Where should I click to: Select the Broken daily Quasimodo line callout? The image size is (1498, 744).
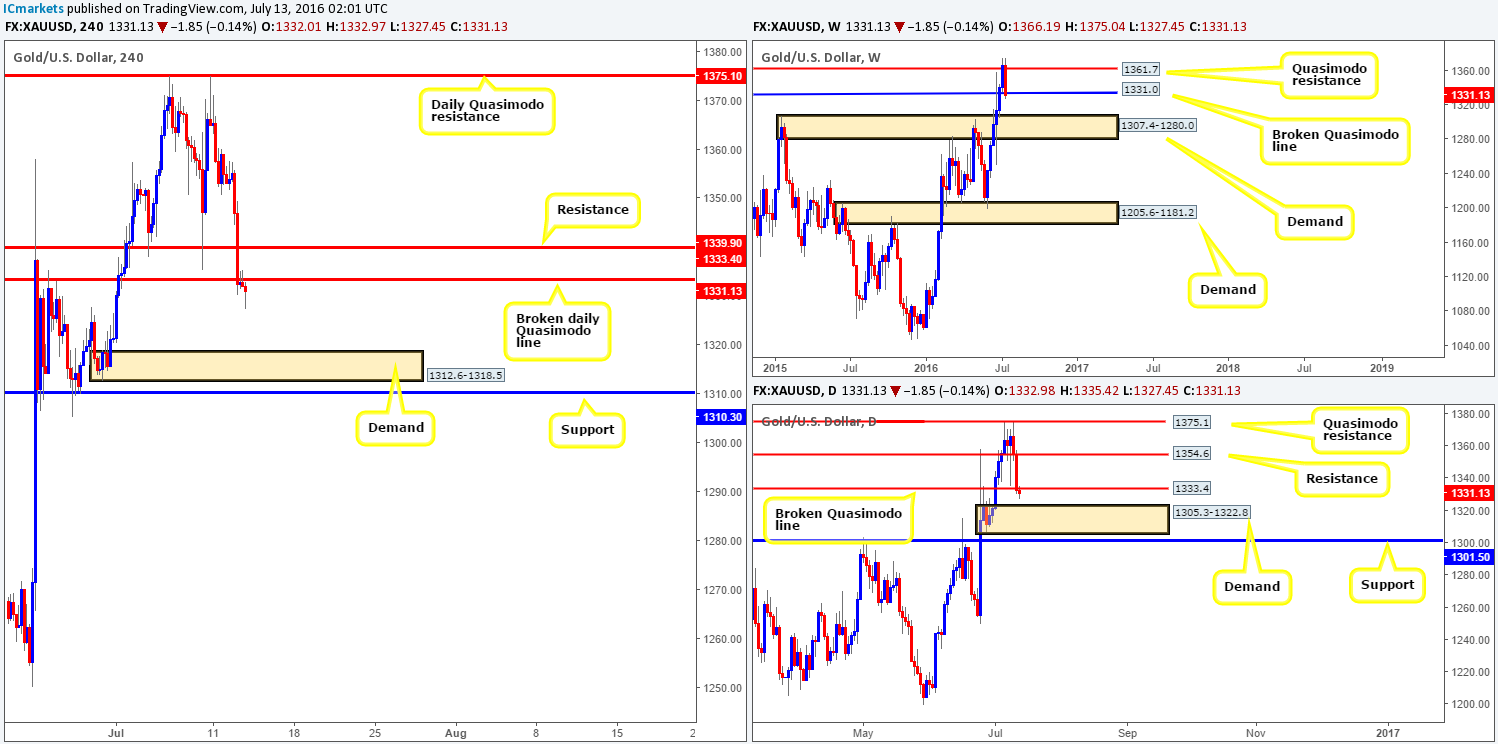point(555,330)
